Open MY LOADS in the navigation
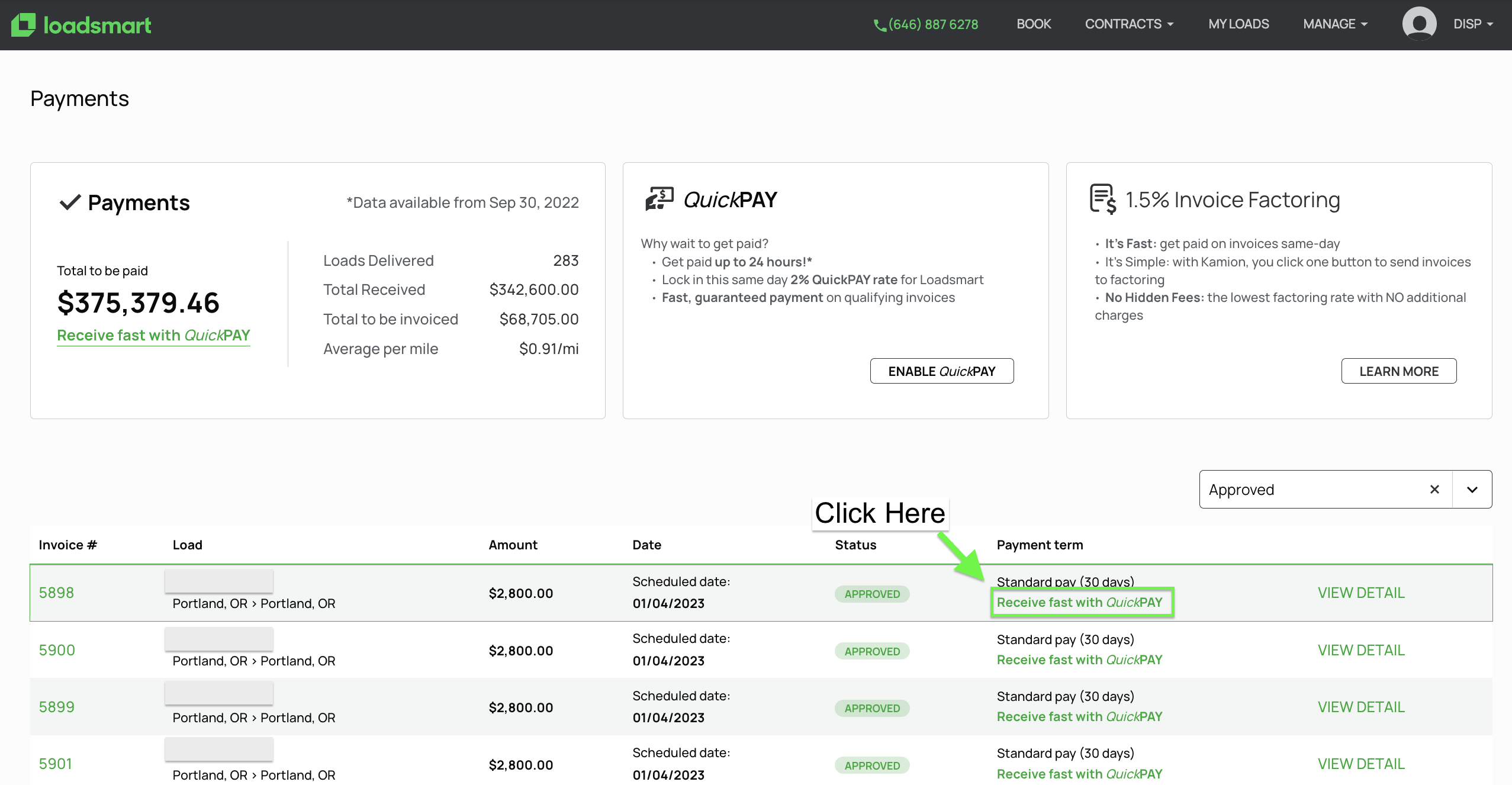The height and width of the screenshot is (785, 1512). pyautogui.click(x=1238, y=24)
